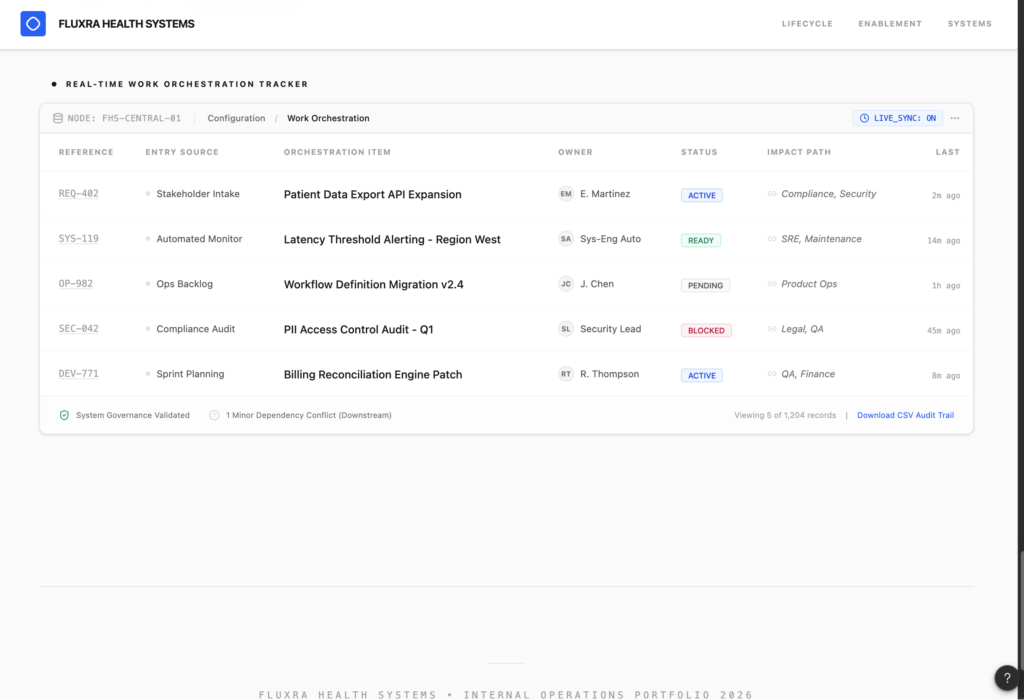
Task: Click link icon next to QA, Finance
Action: click(772, 374)
